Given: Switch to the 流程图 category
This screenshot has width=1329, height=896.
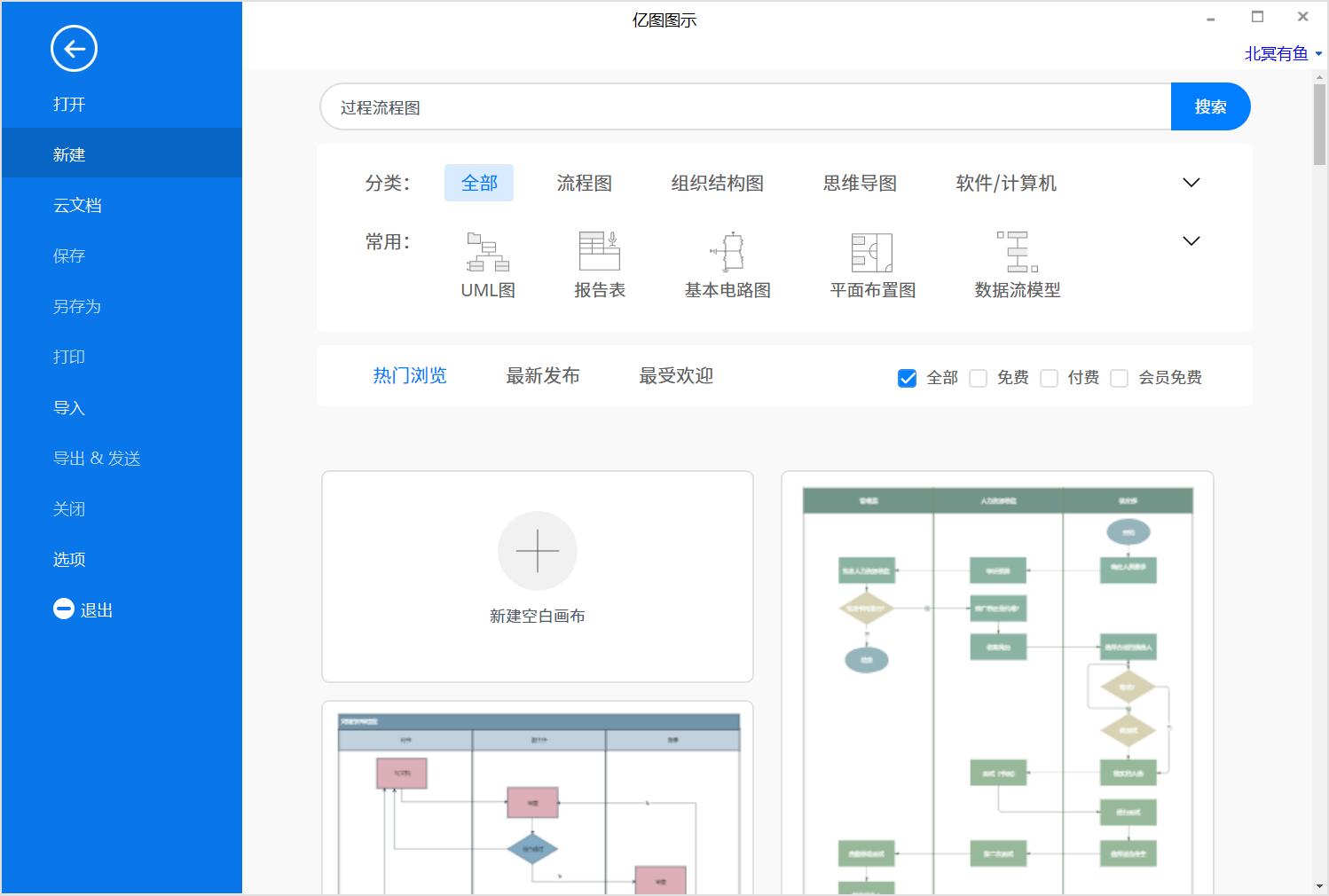Looking at the screenshot, I should click(x=585, y=183).
